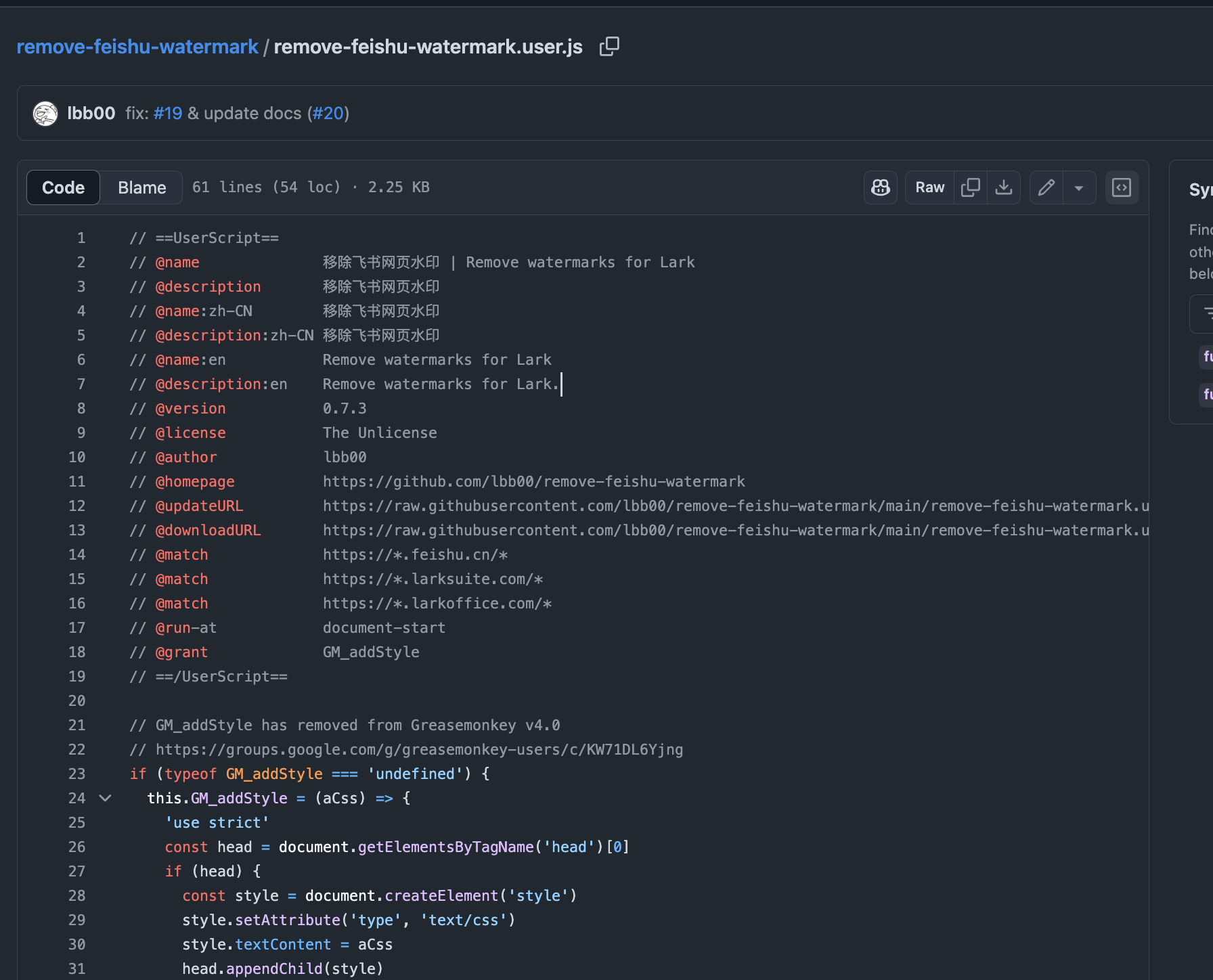The height and width of the screenshot is (980, 1213).
Task: Click 'createElement' on line 28
Action: [x=441, y=896]
